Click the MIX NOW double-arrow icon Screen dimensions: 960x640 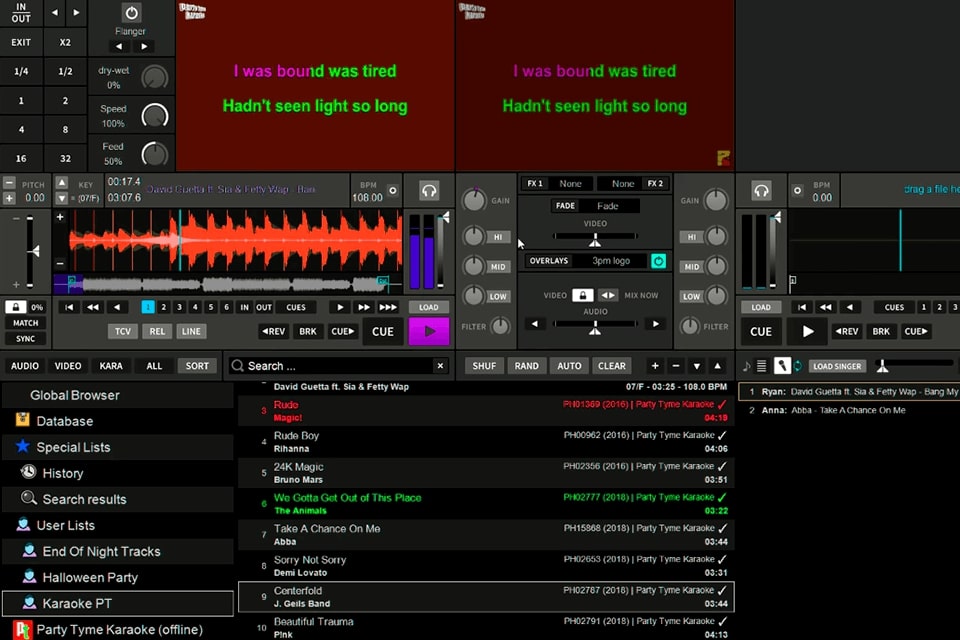point(608,295)
